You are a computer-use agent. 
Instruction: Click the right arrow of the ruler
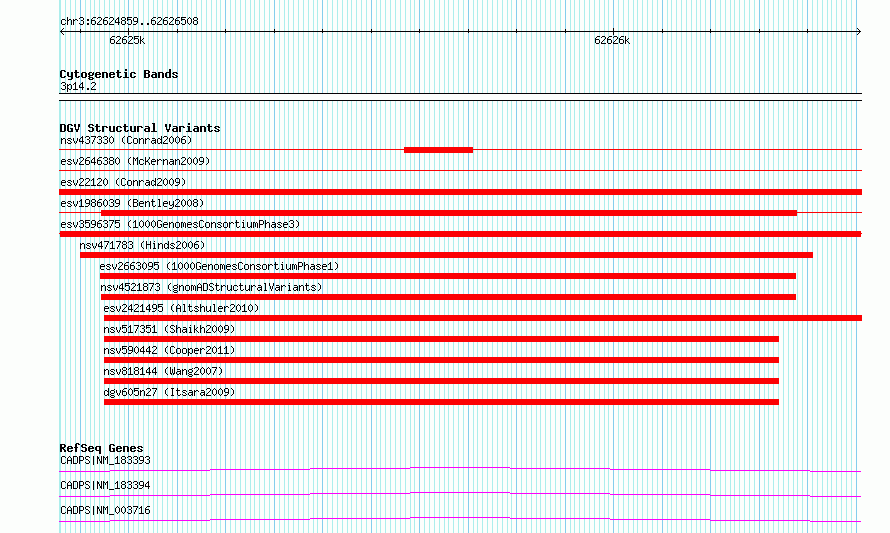[858, 32]
